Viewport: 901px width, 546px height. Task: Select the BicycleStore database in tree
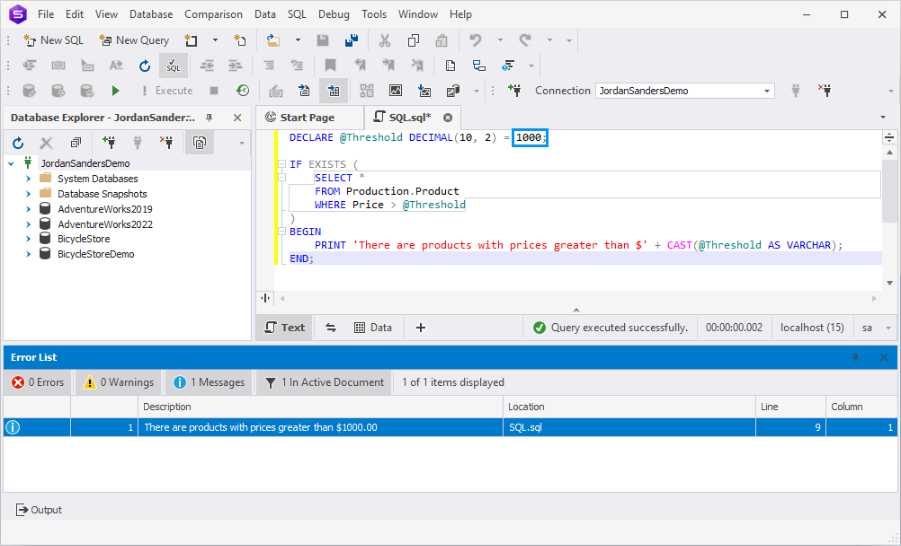[83, 239]
